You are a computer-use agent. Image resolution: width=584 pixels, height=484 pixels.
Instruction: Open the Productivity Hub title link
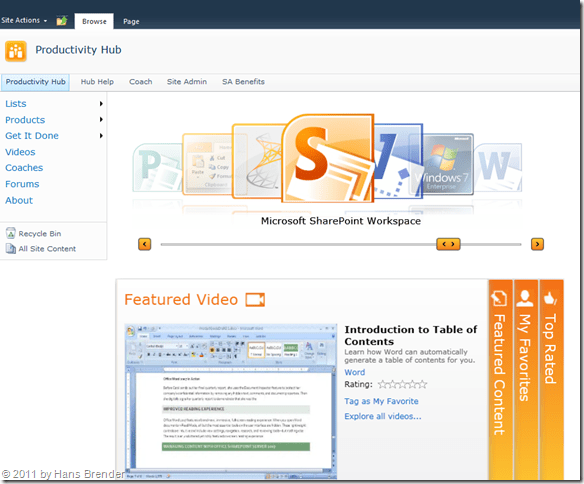78,50
